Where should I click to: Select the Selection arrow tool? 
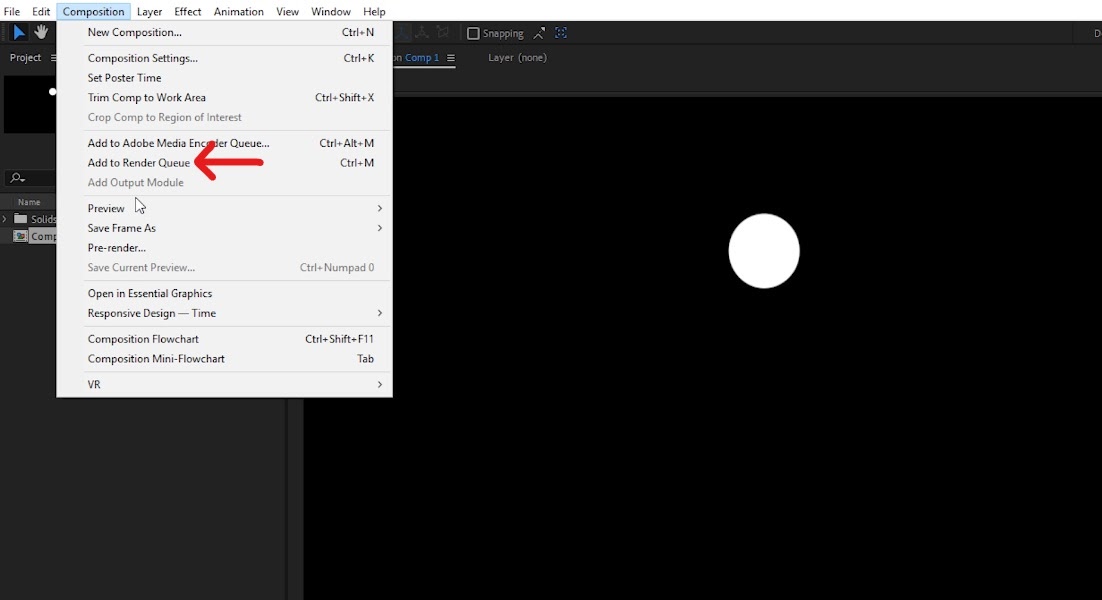point(19,32)
